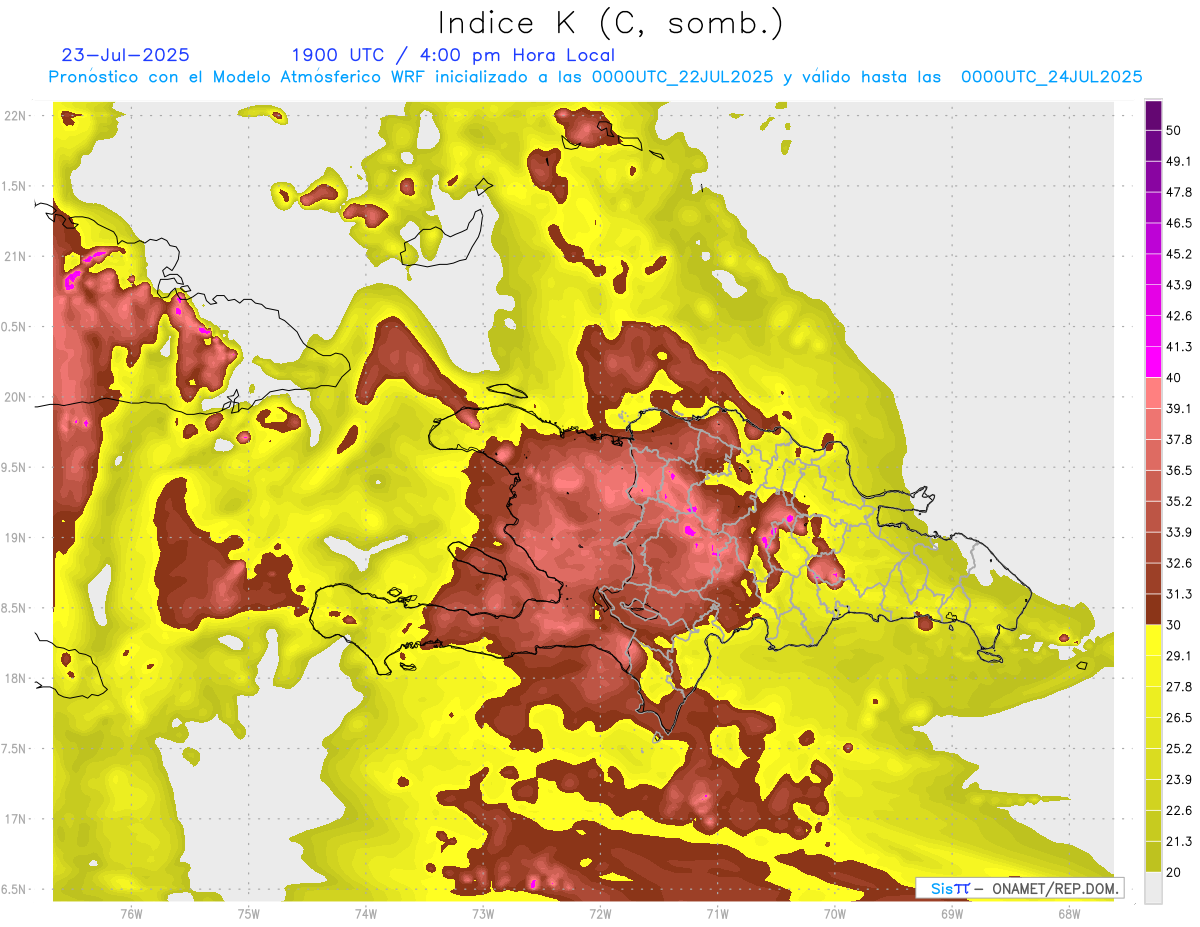Select the date text "23-Jul-2025"
Viewport: 1200px width, 927px height.
[126, 55]
